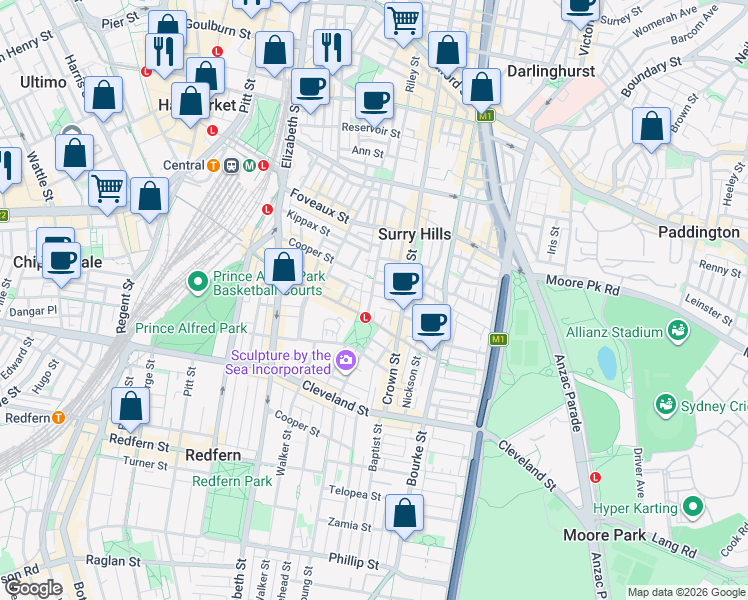Click the Moore Park suburb label

pos(604,535)
